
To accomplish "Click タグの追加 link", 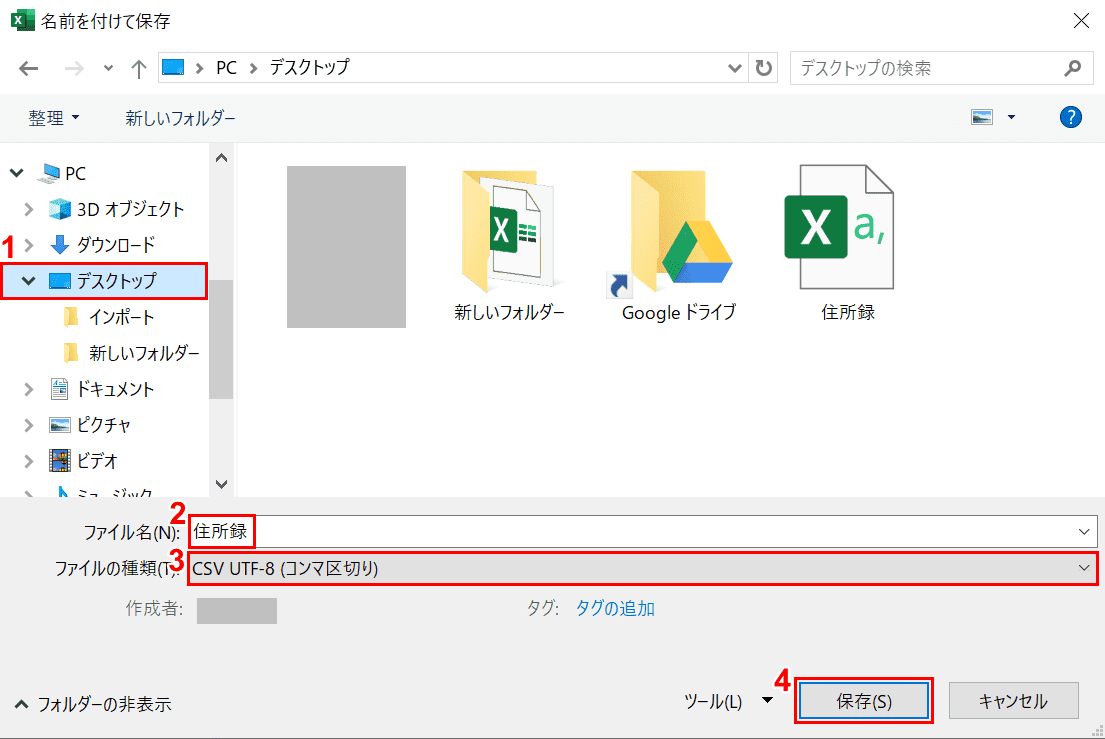I will click(615, 608).
